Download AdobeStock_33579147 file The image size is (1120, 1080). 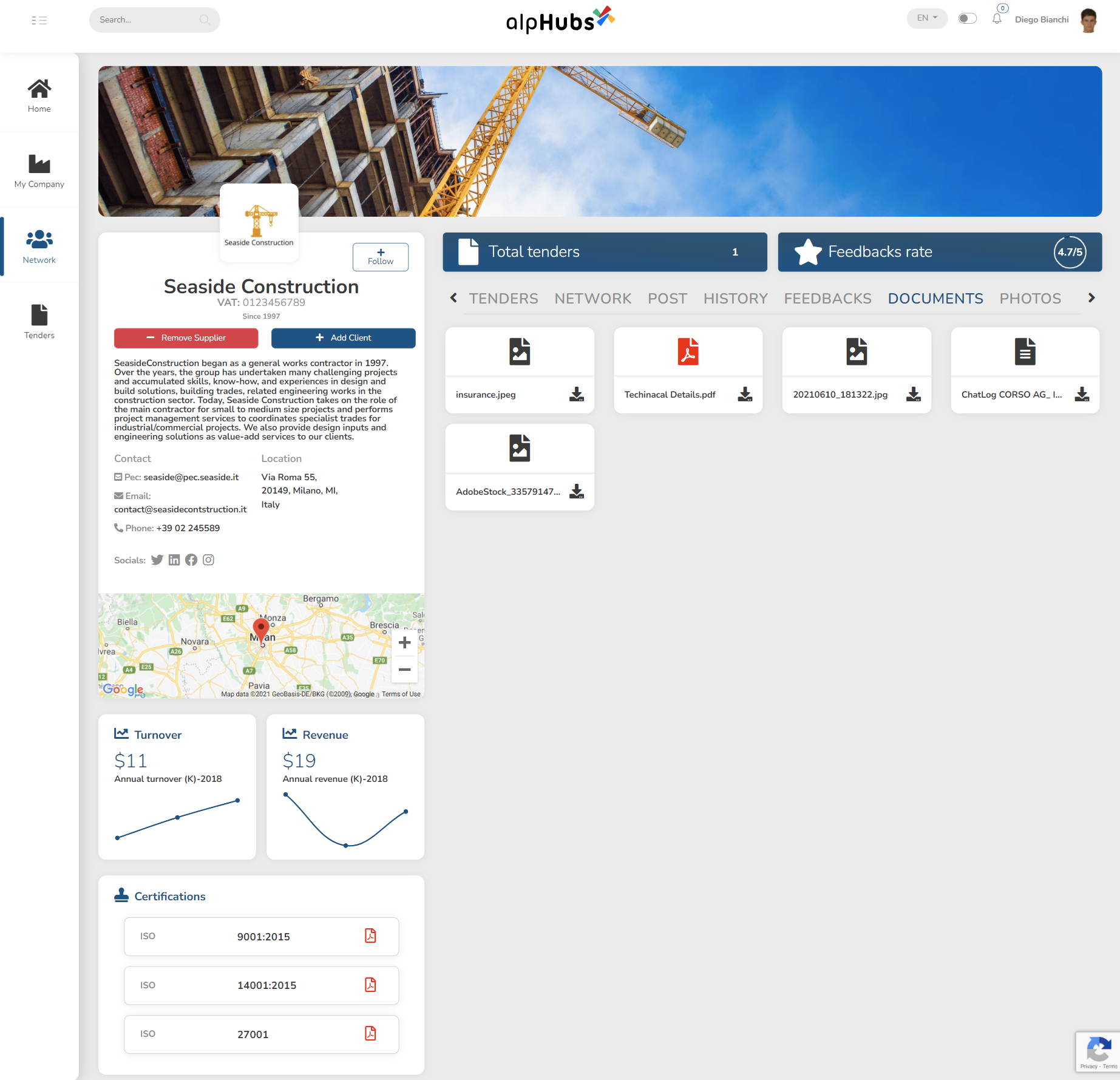point(577,492)
